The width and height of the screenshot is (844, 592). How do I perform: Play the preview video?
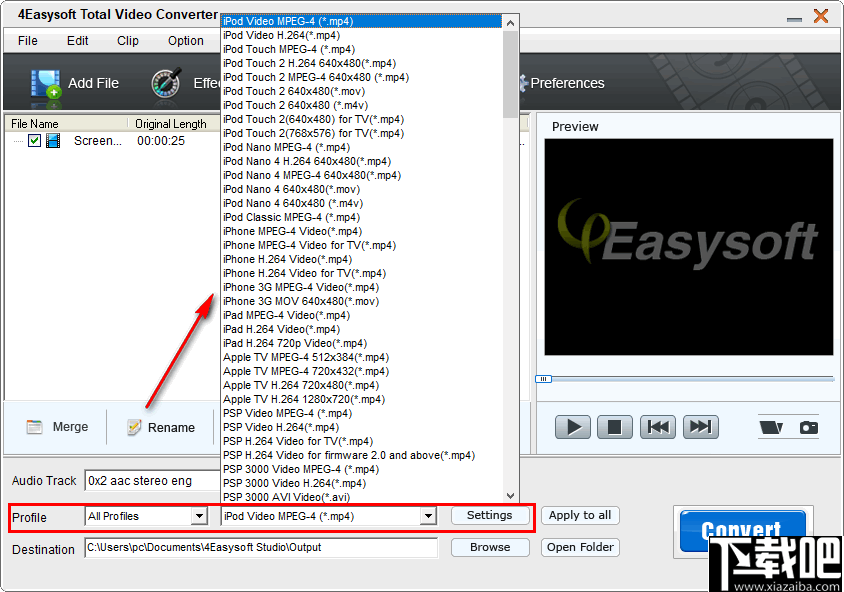pyautogui.click(x=572, y=426)
